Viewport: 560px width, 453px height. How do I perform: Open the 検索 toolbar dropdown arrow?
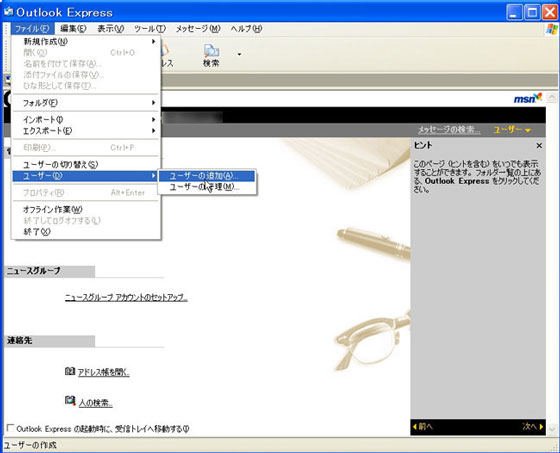tap(239, 54)
